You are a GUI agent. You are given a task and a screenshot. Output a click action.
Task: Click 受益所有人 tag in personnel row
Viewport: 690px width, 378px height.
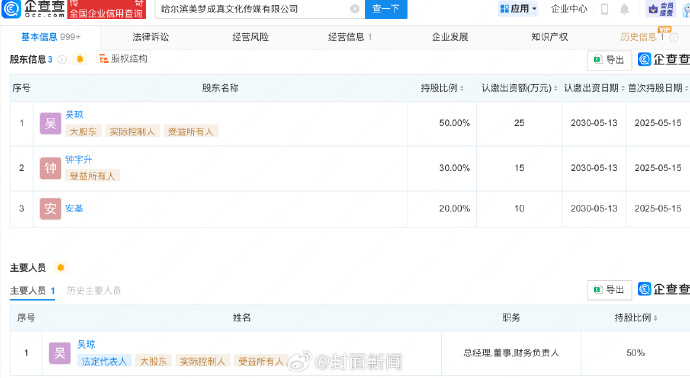261,361
